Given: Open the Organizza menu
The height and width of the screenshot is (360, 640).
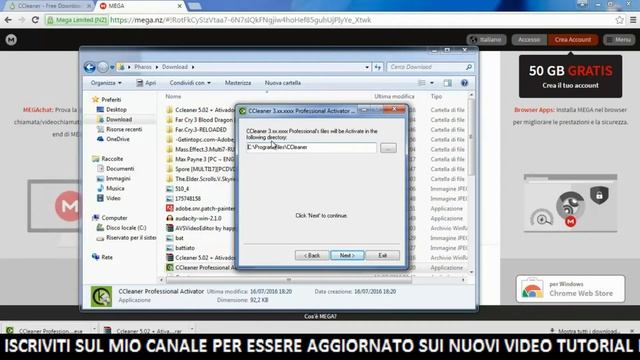Looking at the screenshot, I should 106,83.
